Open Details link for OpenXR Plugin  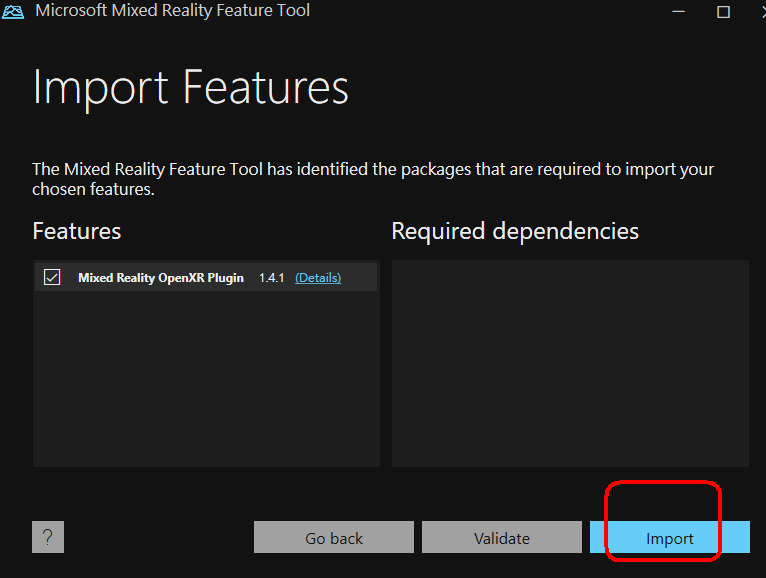coord(318,278)
